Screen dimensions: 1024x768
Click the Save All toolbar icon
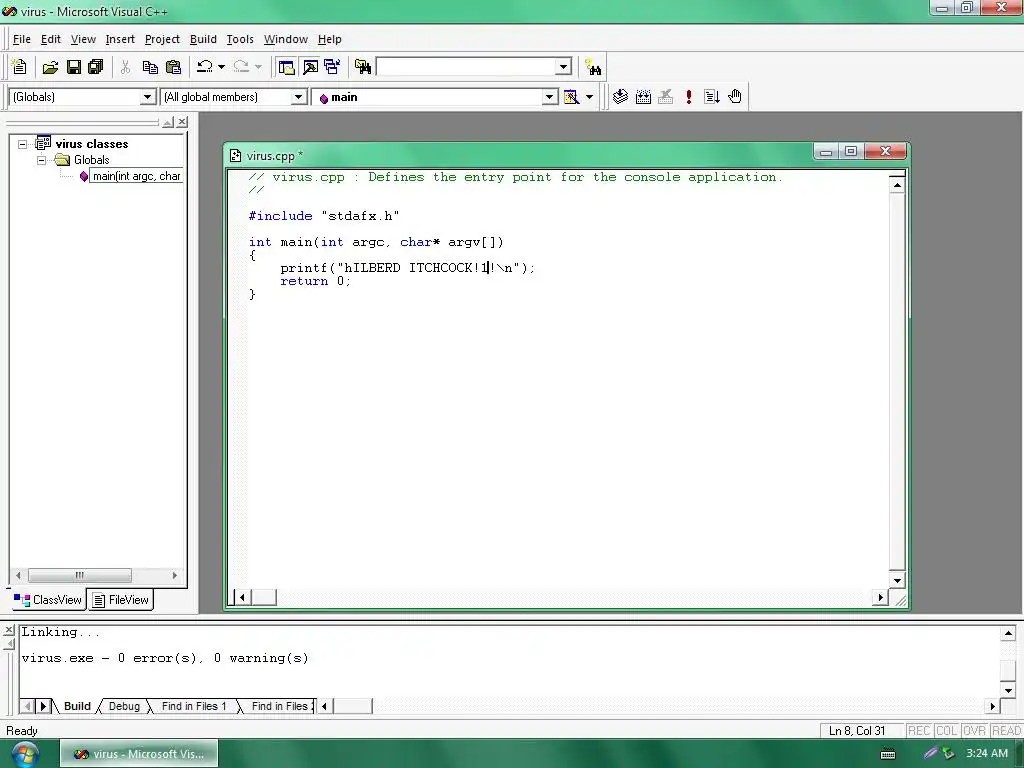coord(95,67)
